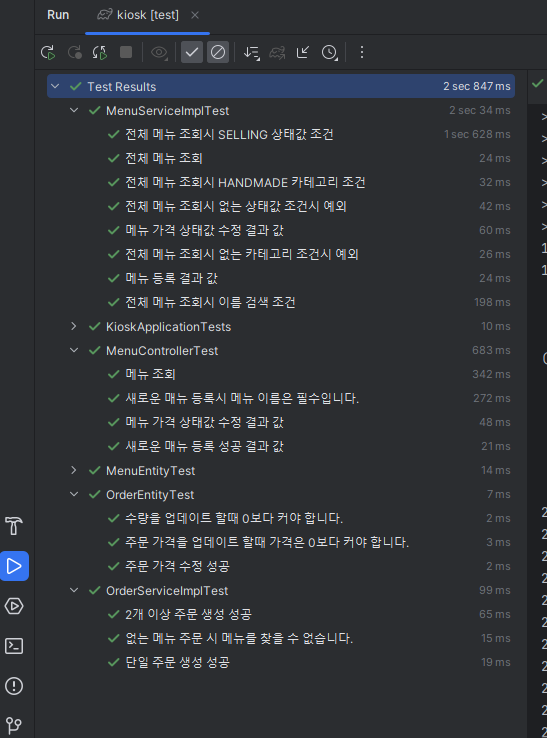Image resolution: width=547 pixels, height=738 pixels.
Task: Select test '단일 주문 생성 성공'
Action: click(281, 663)
